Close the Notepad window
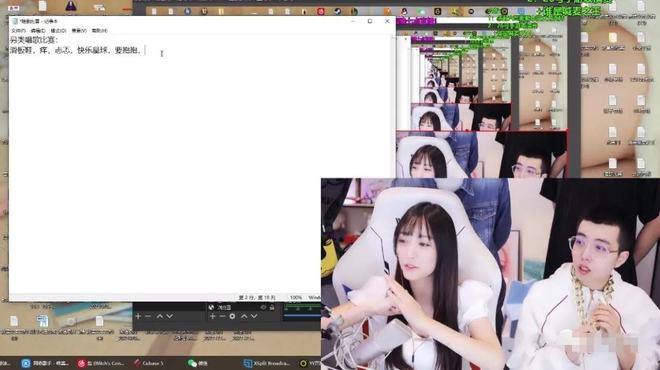The width and height of the screenshot is (660, 370). pos(387,21)
